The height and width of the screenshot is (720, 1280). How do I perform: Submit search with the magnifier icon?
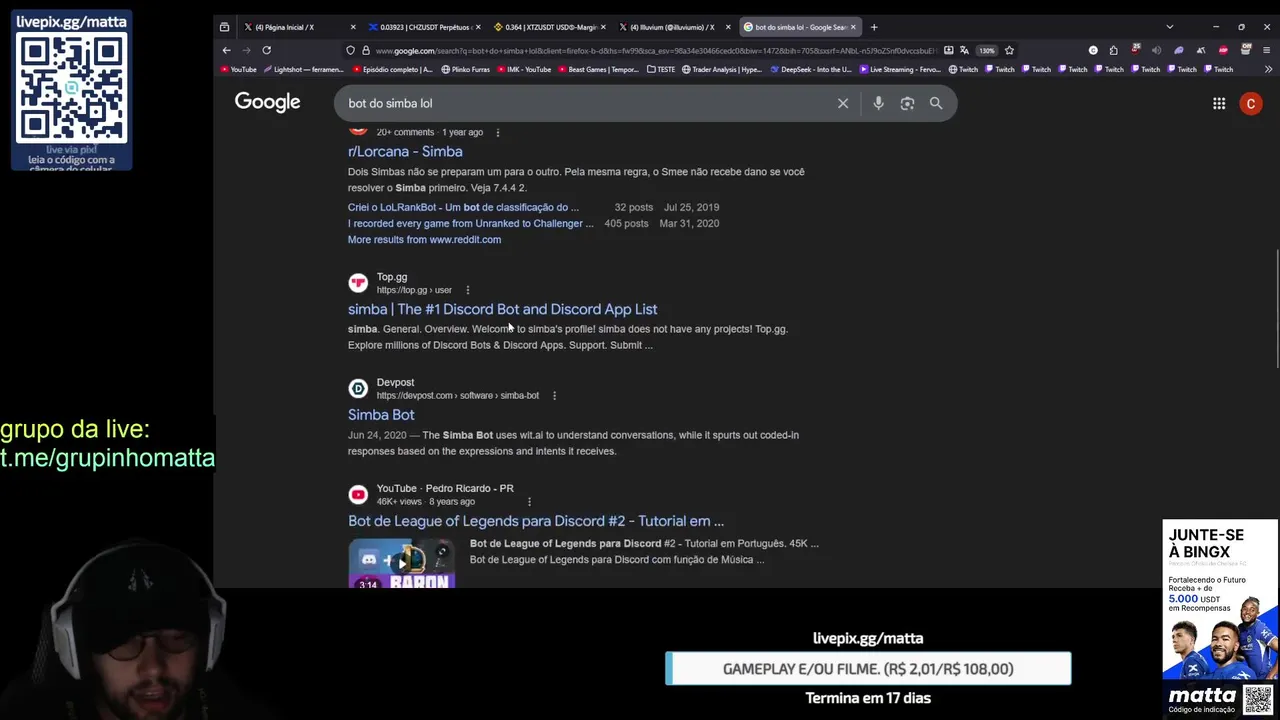[936, 103]
